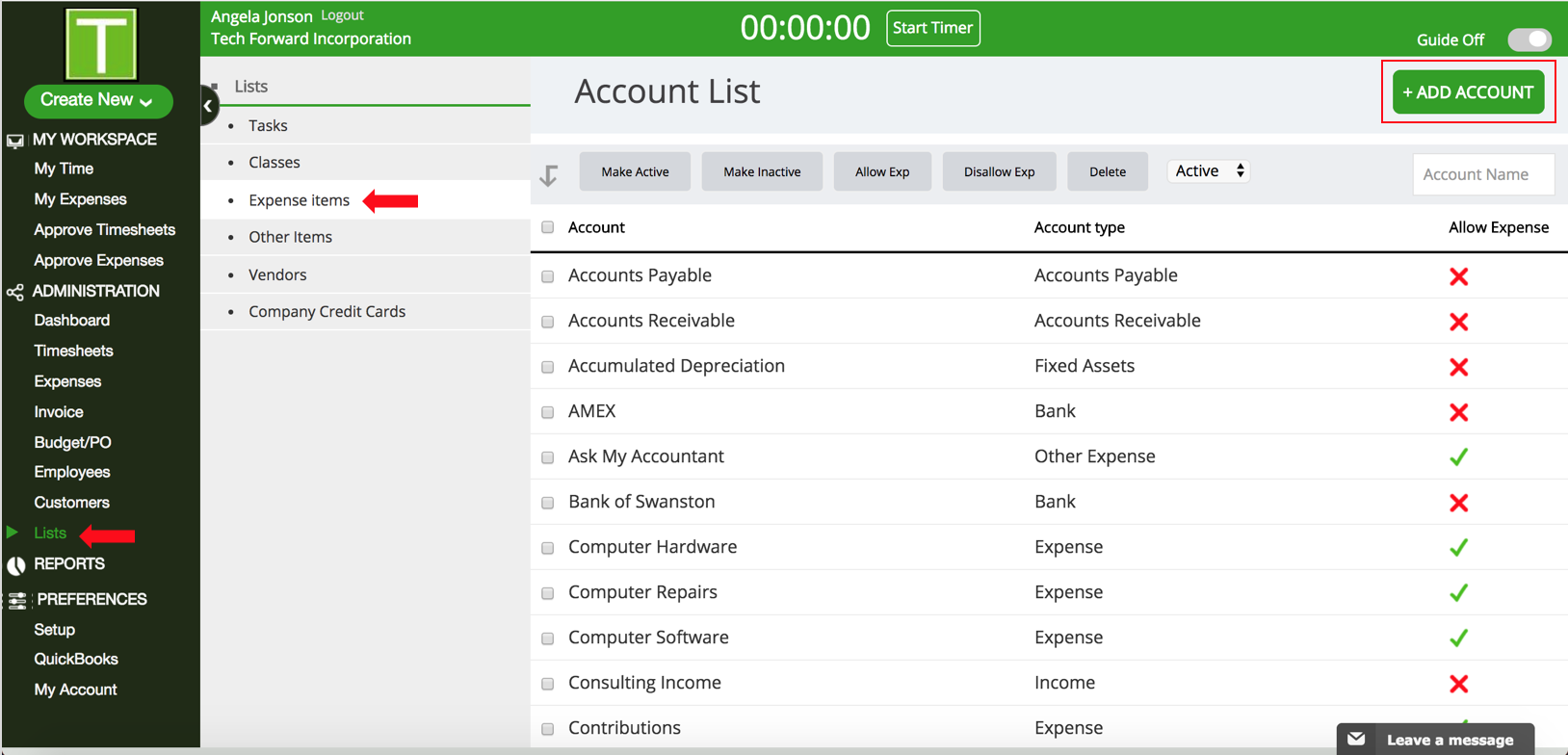Click the Account Name search field

click(x=1482, y=174)
